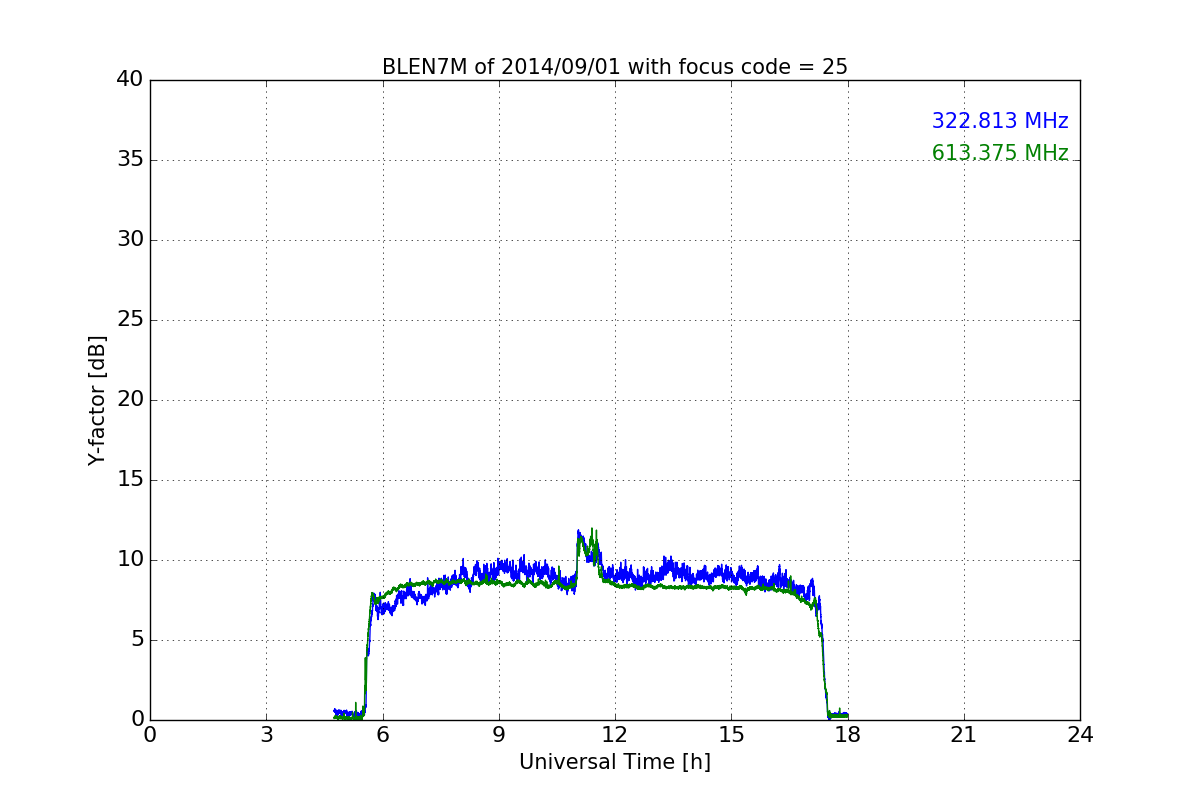1200x800 pixels.
Task: Click the x-axis tick label '3'
Action: (266, 735)
